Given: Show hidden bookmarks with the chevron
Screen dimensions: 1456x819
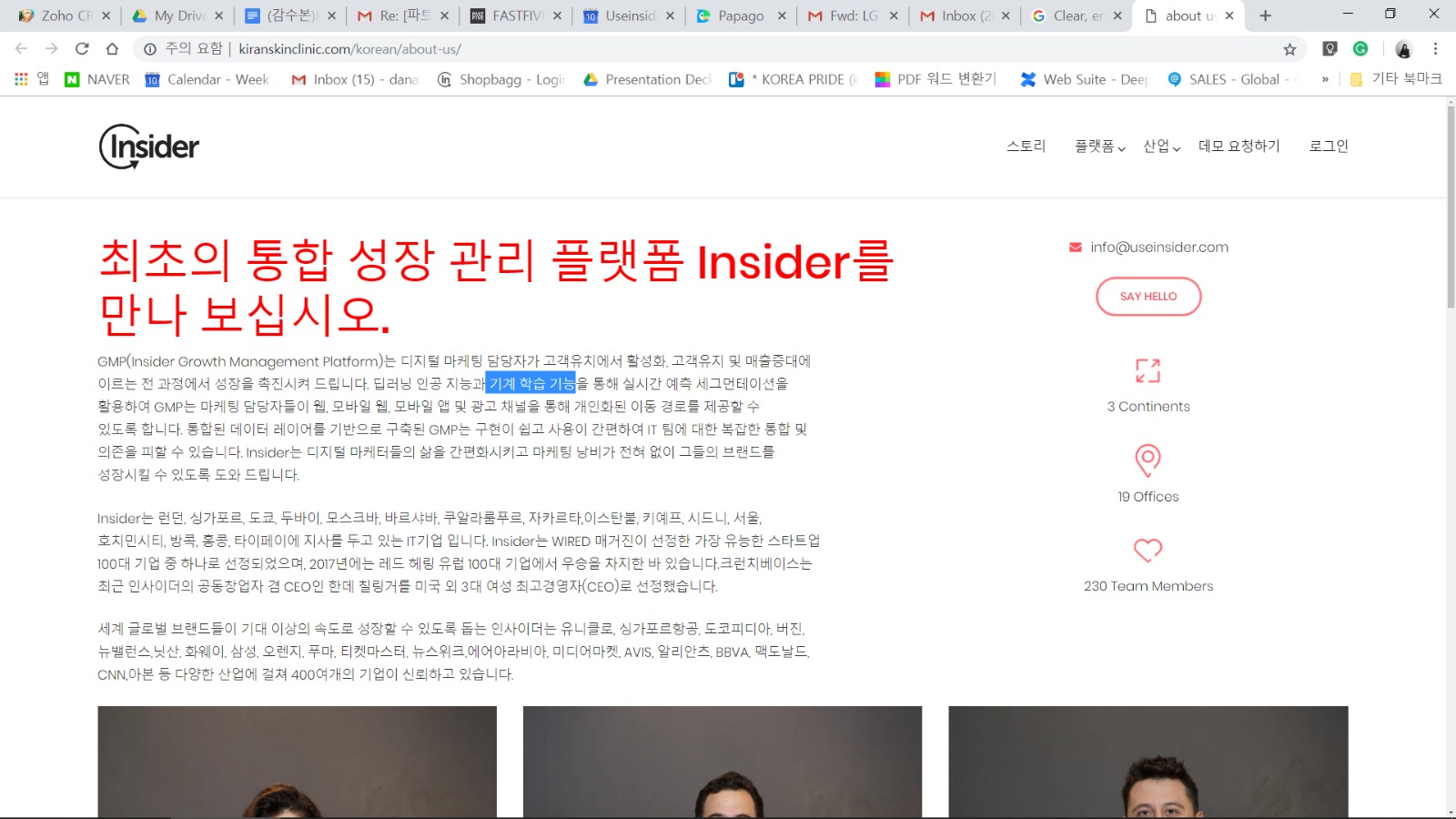Looking at the screenshot, I should pyautogui.click(x=1325, y=79).
